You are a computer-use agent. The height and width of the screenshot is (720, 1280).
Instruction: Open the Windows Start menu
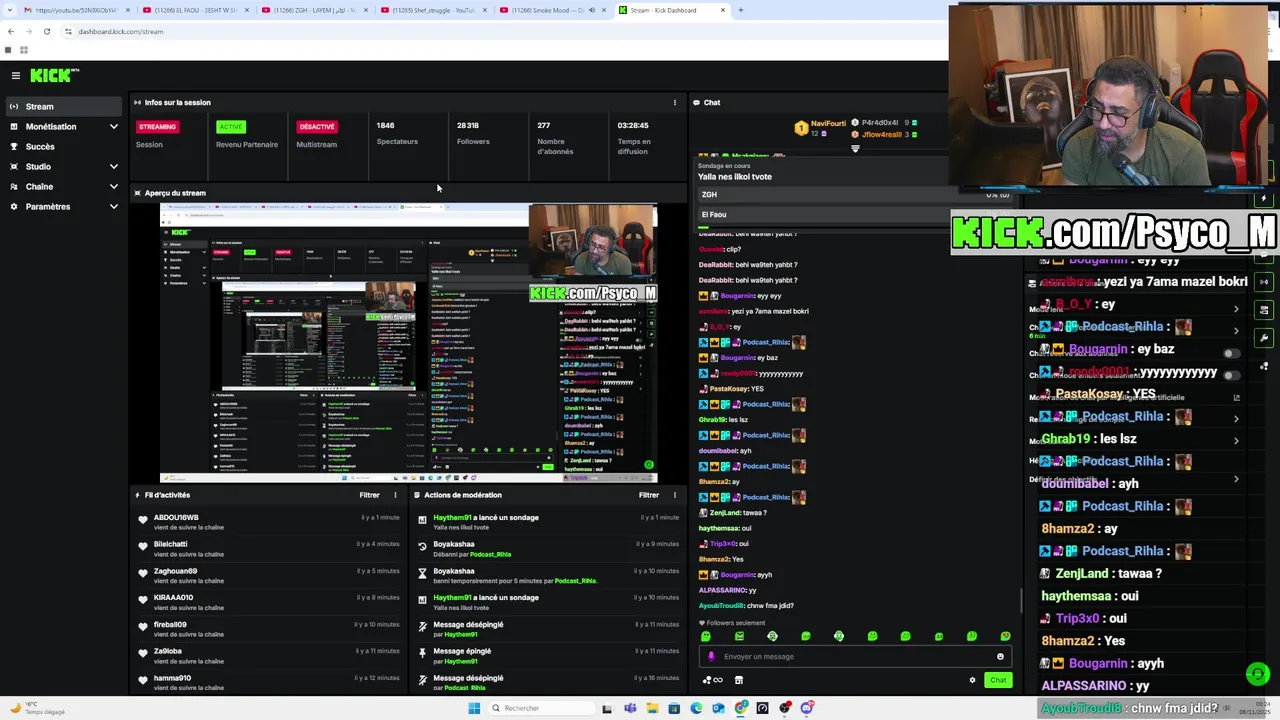[474, 708]
